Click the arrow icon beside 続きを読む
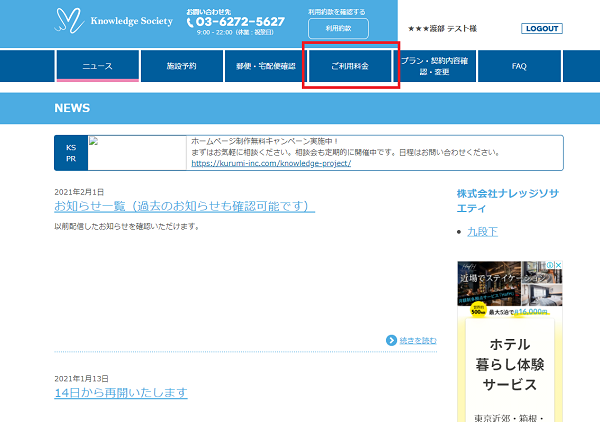This screenshot has height=422, width=600. 391,340
